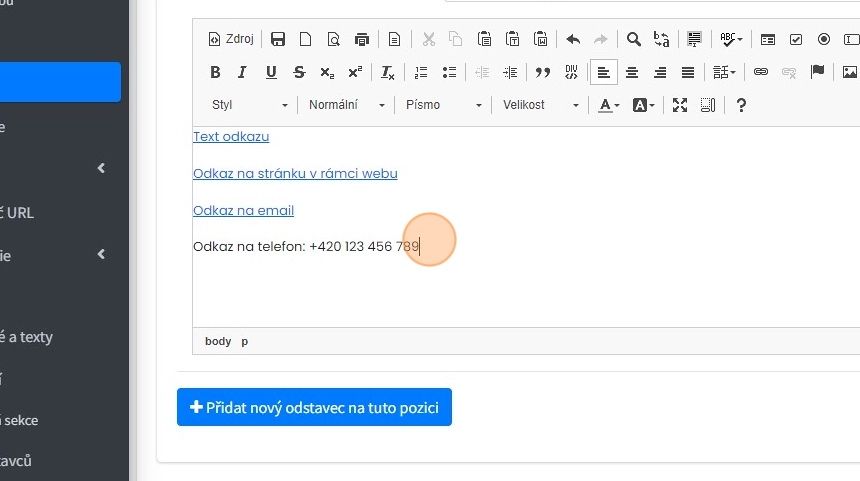
Task: Insert a checkbox form element
Action: [x=796, y=39]
